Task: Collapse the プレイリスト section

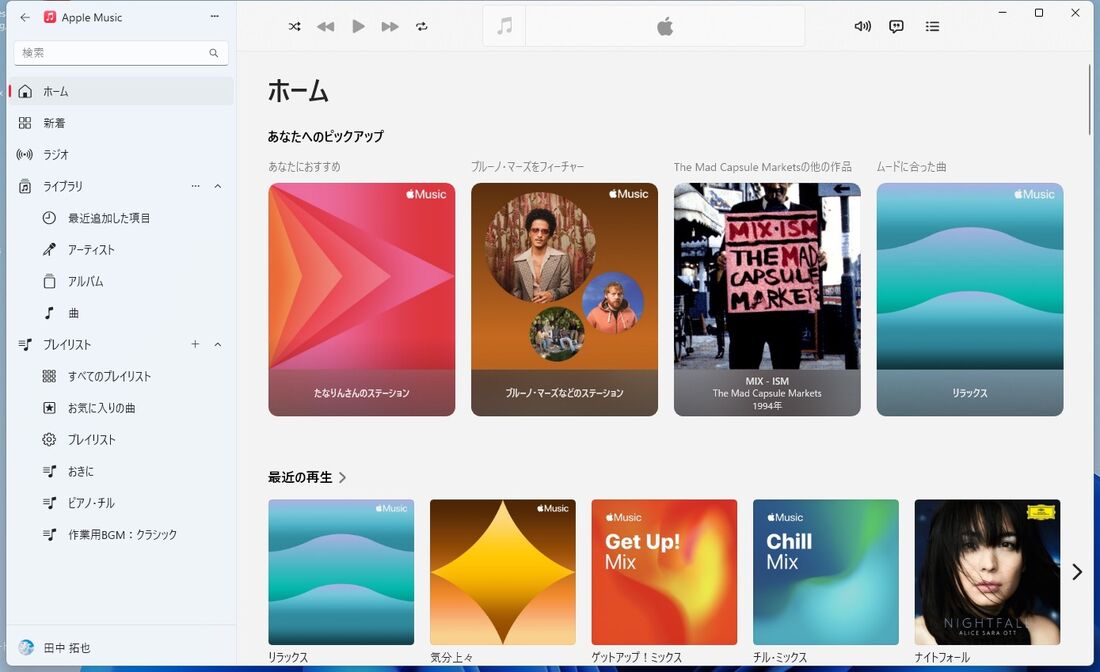Action: pyautogui.click(x=218, y=344)
